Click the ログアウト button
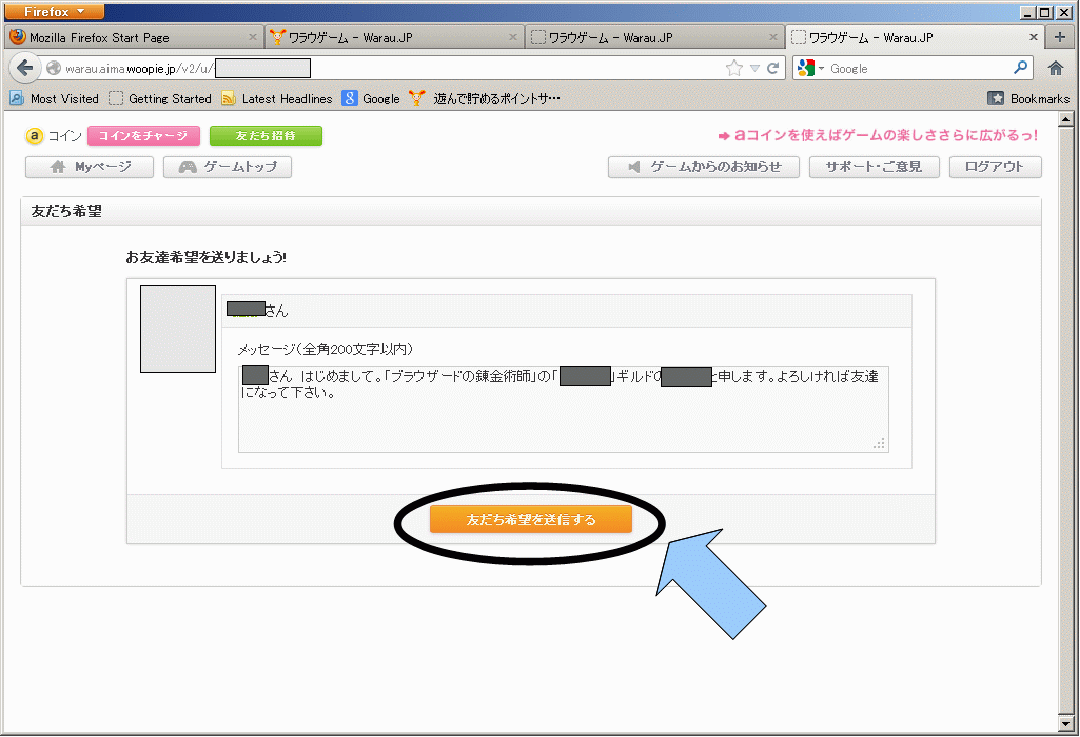The width and height of the screenshot is (1080, 737). click(x=995, y=167)
